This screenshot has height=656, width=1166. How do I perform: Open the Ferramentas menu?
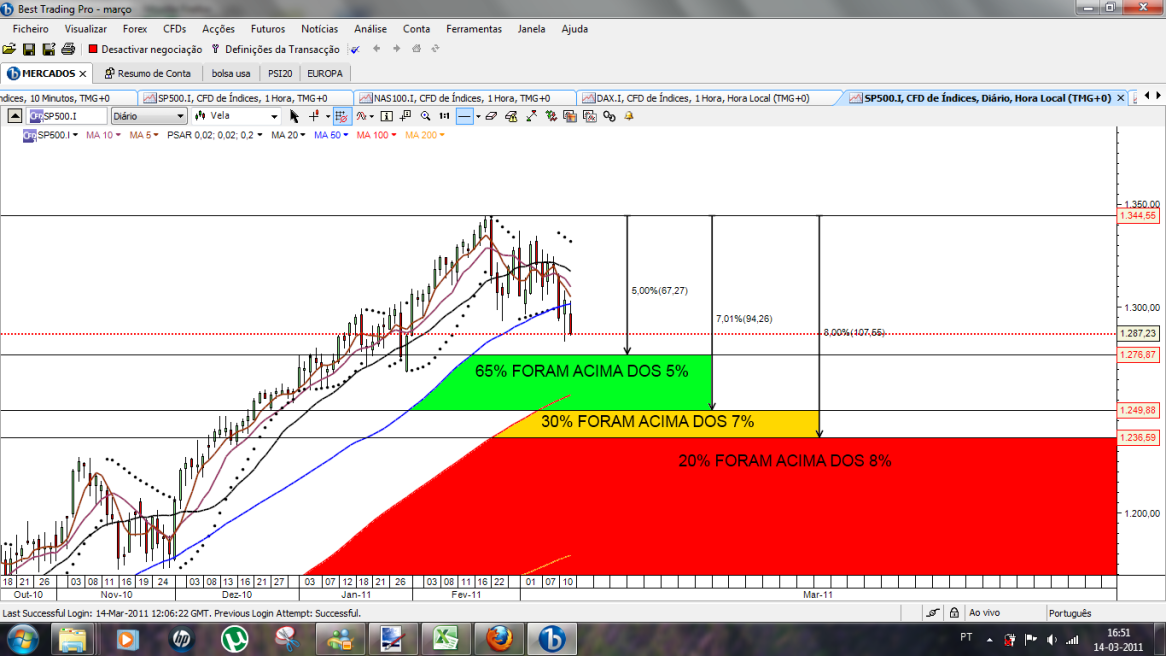coord(474,29)
